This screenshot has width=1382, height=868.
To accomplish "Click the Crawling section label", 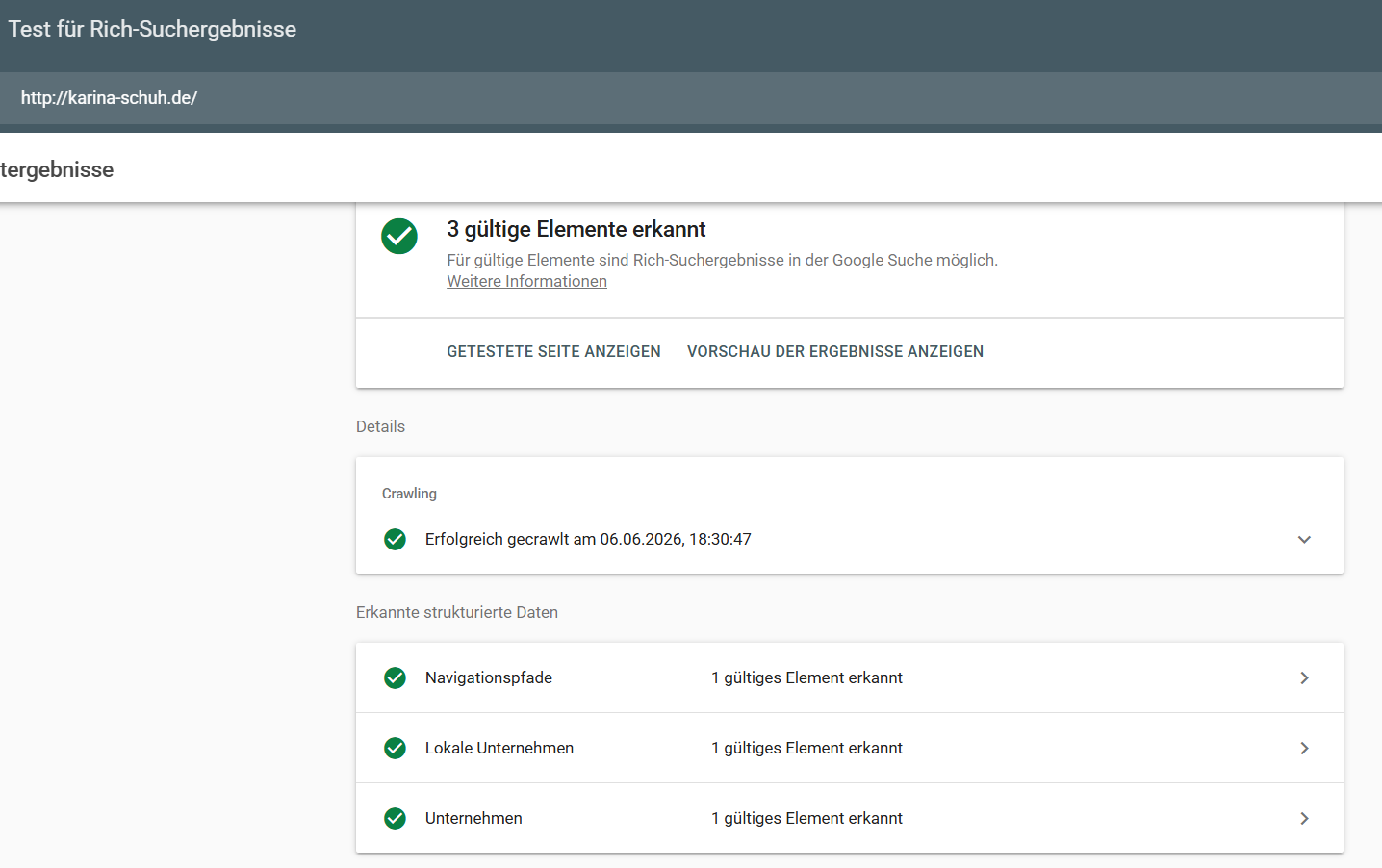I will (x=409, y=494).
